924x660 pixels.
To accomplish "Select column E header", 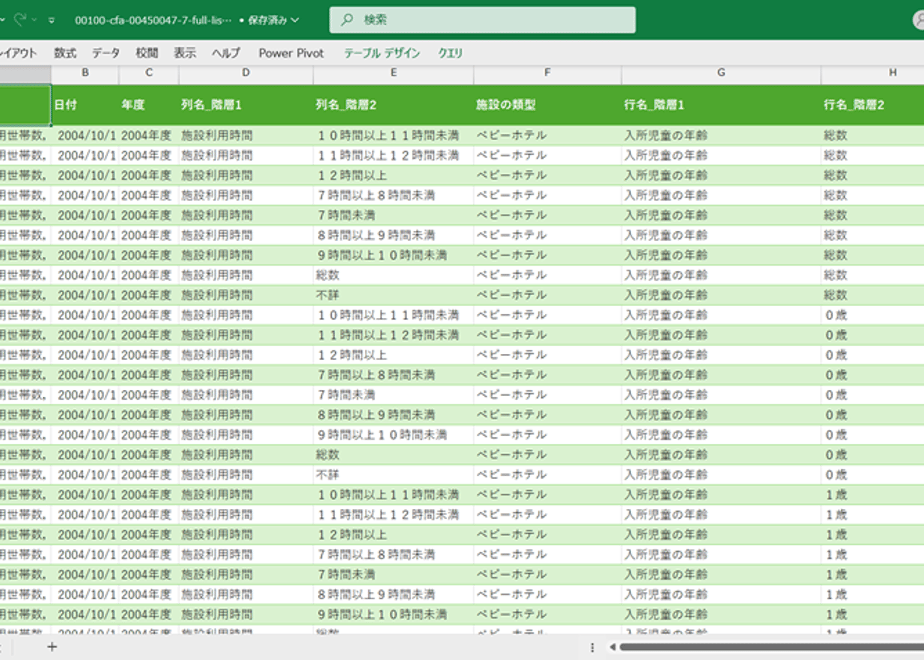I will point(393,73).
